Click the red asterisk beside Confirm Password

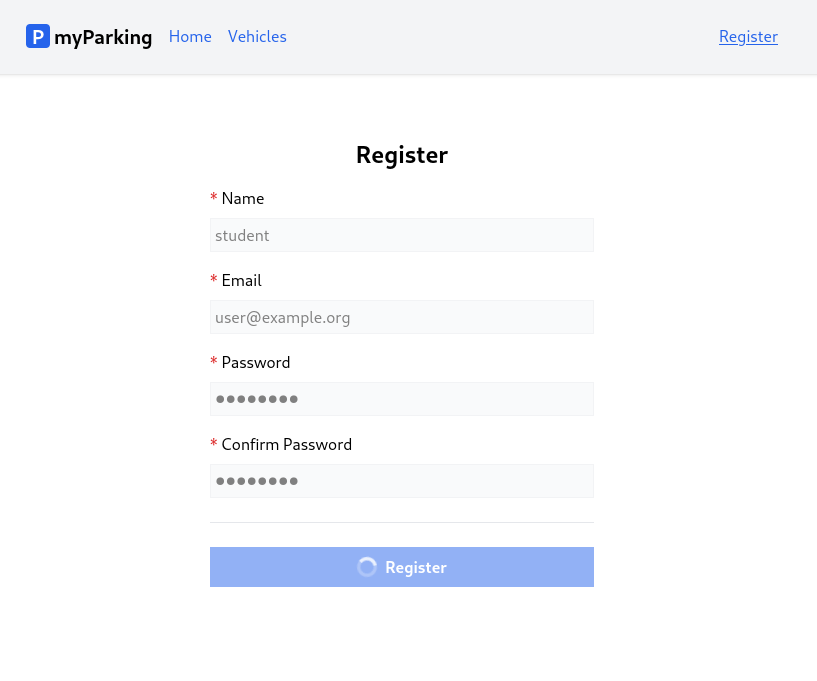pos(214,443)
